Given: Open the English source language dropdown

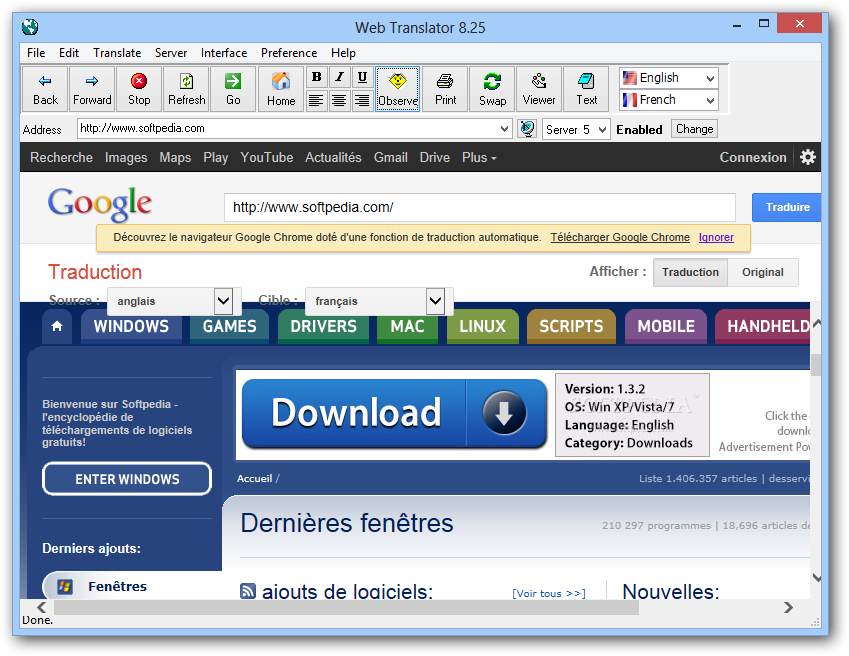Looking at the screenshot, I should (669, 78).
